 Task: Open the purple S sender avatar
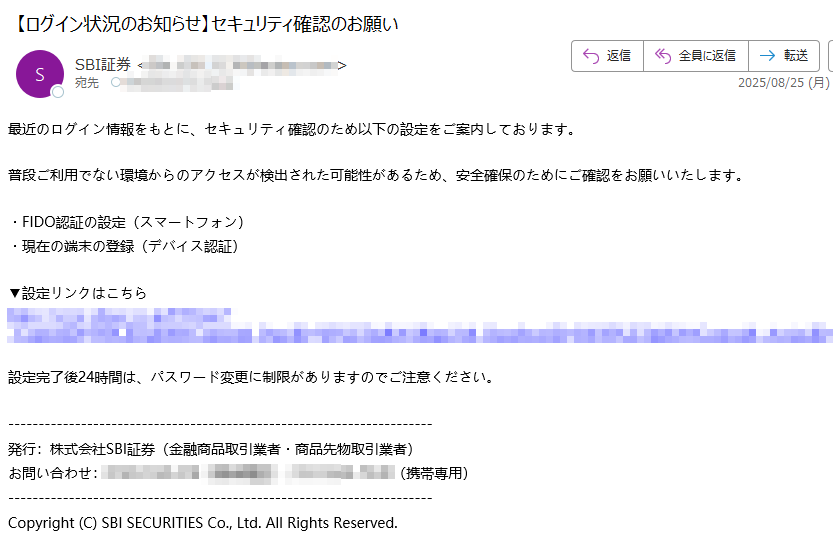tap(40, 74)
